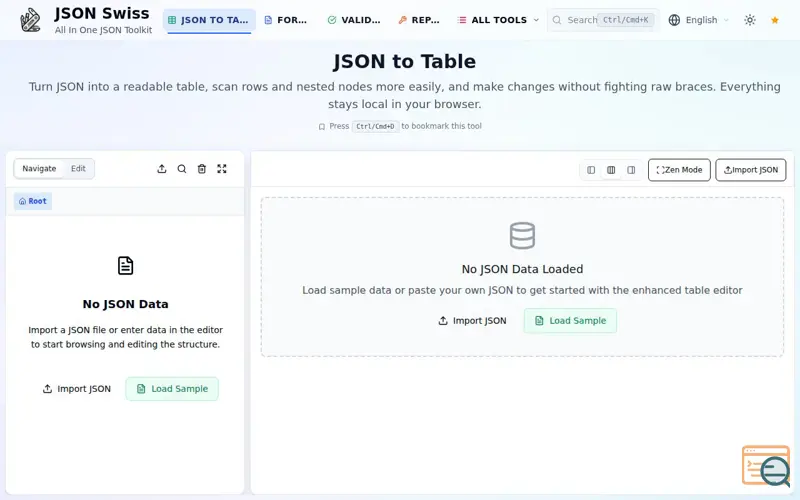
Task: Switch to Navigate mode
Action: click(39, 169)
